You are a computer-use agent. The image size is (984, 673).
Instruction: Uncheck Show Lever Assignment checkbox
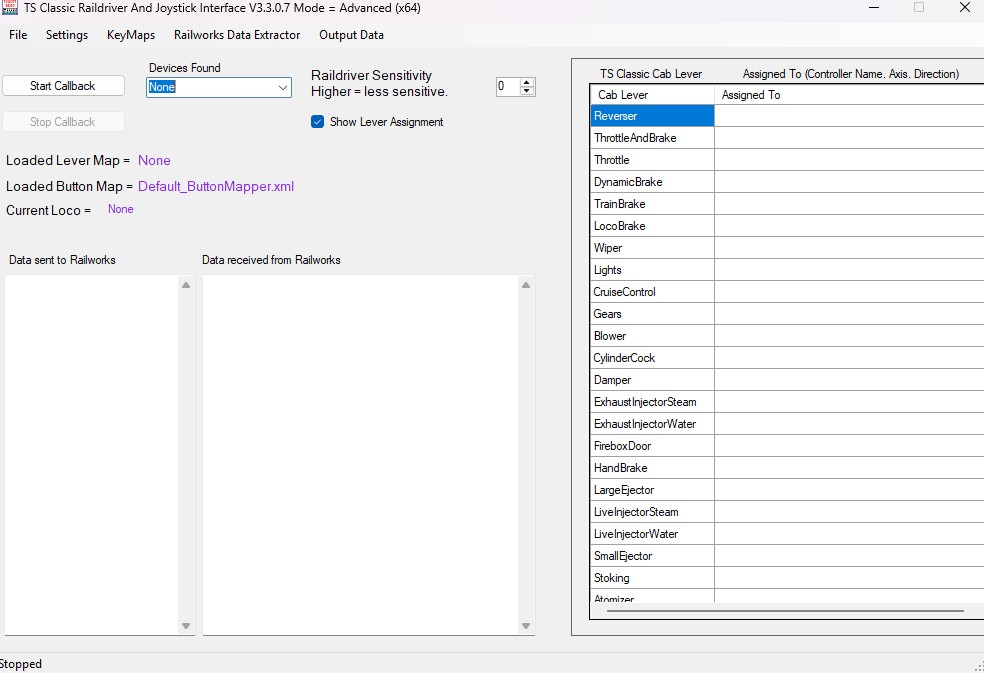(318, 122)
